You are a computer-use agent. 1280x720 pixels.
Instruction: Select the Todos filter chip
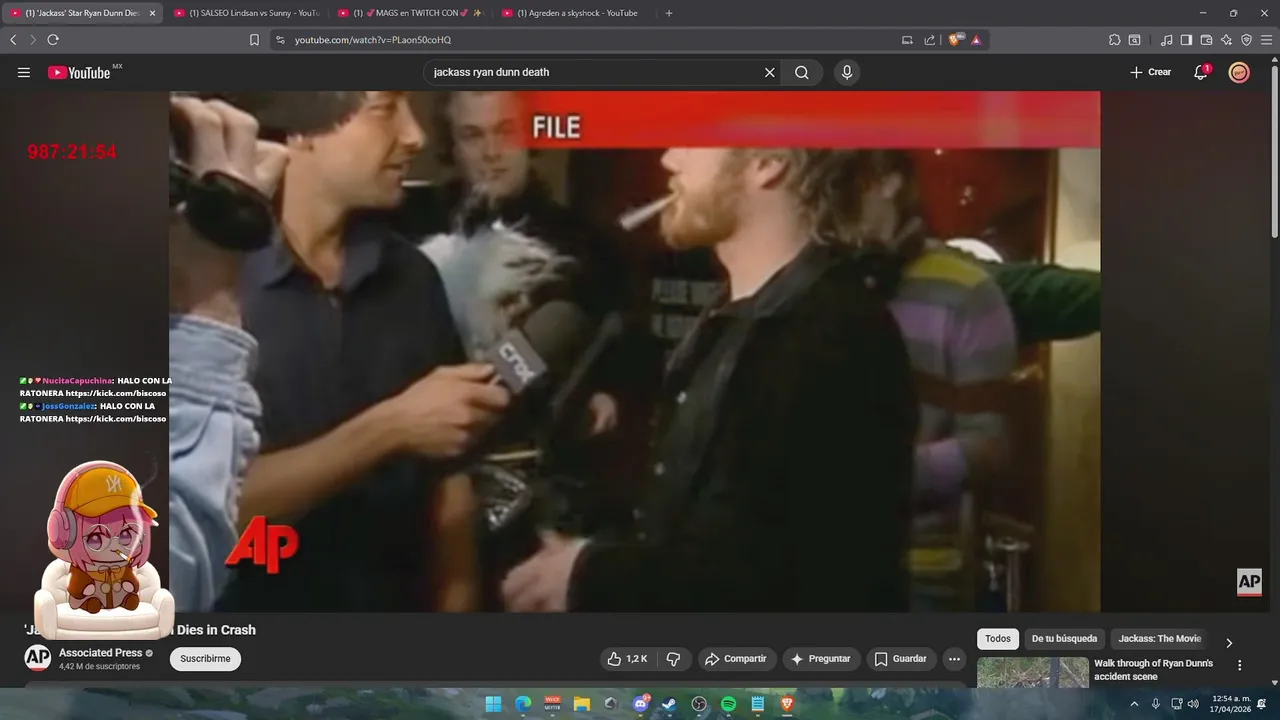tap(998, 639)
